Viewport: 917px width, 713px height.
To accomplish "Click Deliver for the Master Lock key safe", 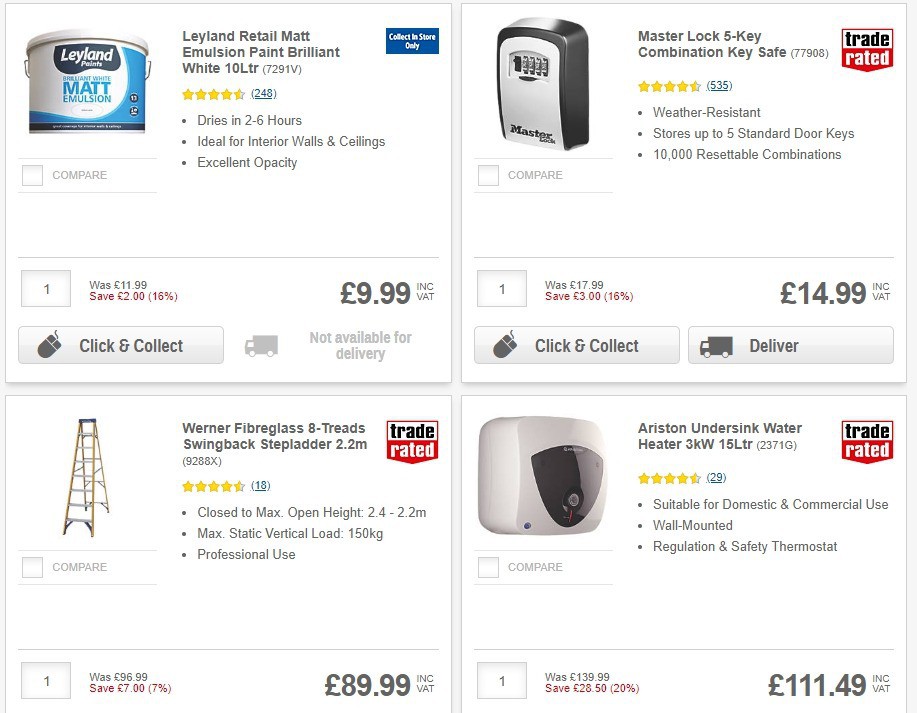I will point(790,344).
